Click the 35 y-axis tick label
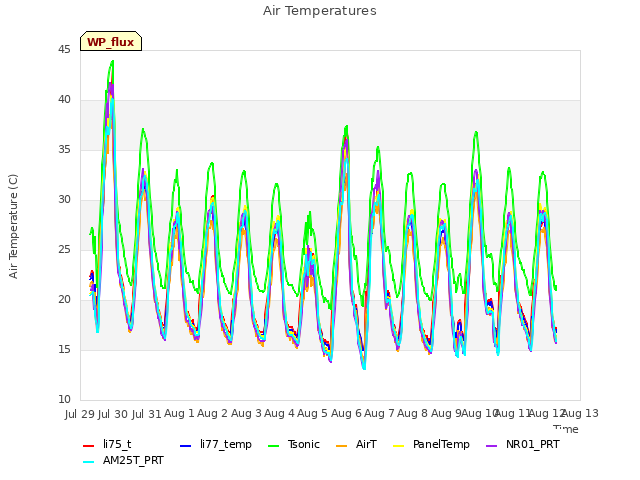The height and width of the screenshot is (480, 640). [x=64, y=150]
